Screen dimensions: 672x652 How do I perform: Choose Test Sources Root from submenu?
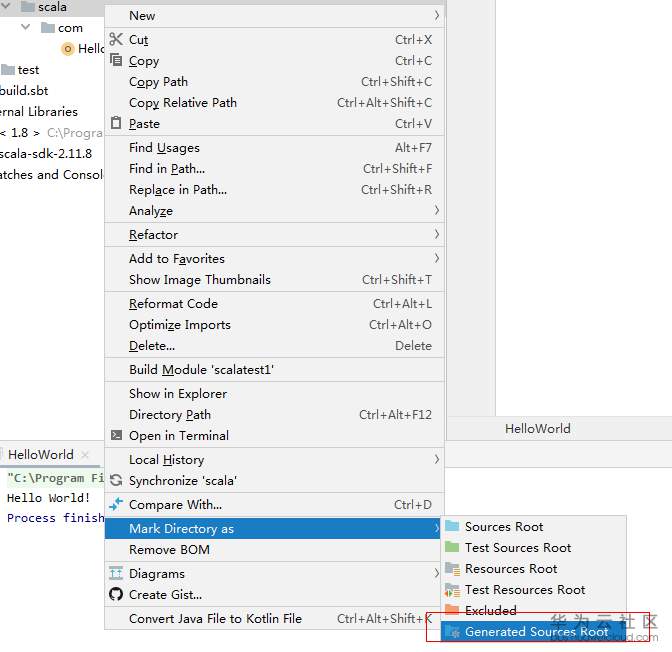pos(534,547)
